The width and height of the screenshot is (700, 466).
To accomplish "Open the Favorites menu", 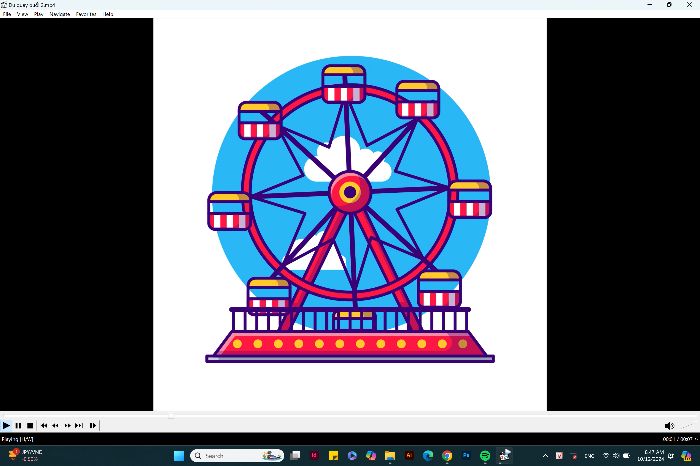I will (x=86, y=14).
